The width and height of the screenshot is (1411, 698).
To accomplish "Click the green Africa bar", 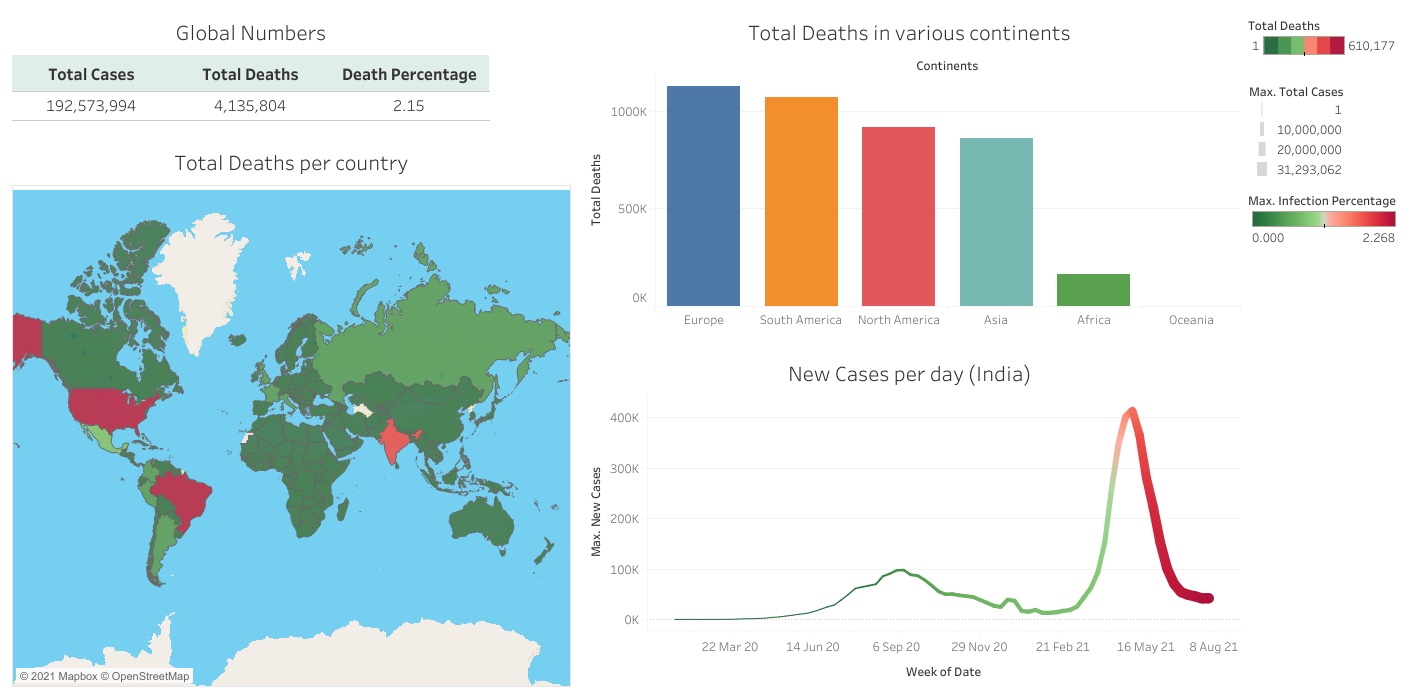I will click(x=1093, y=290).
